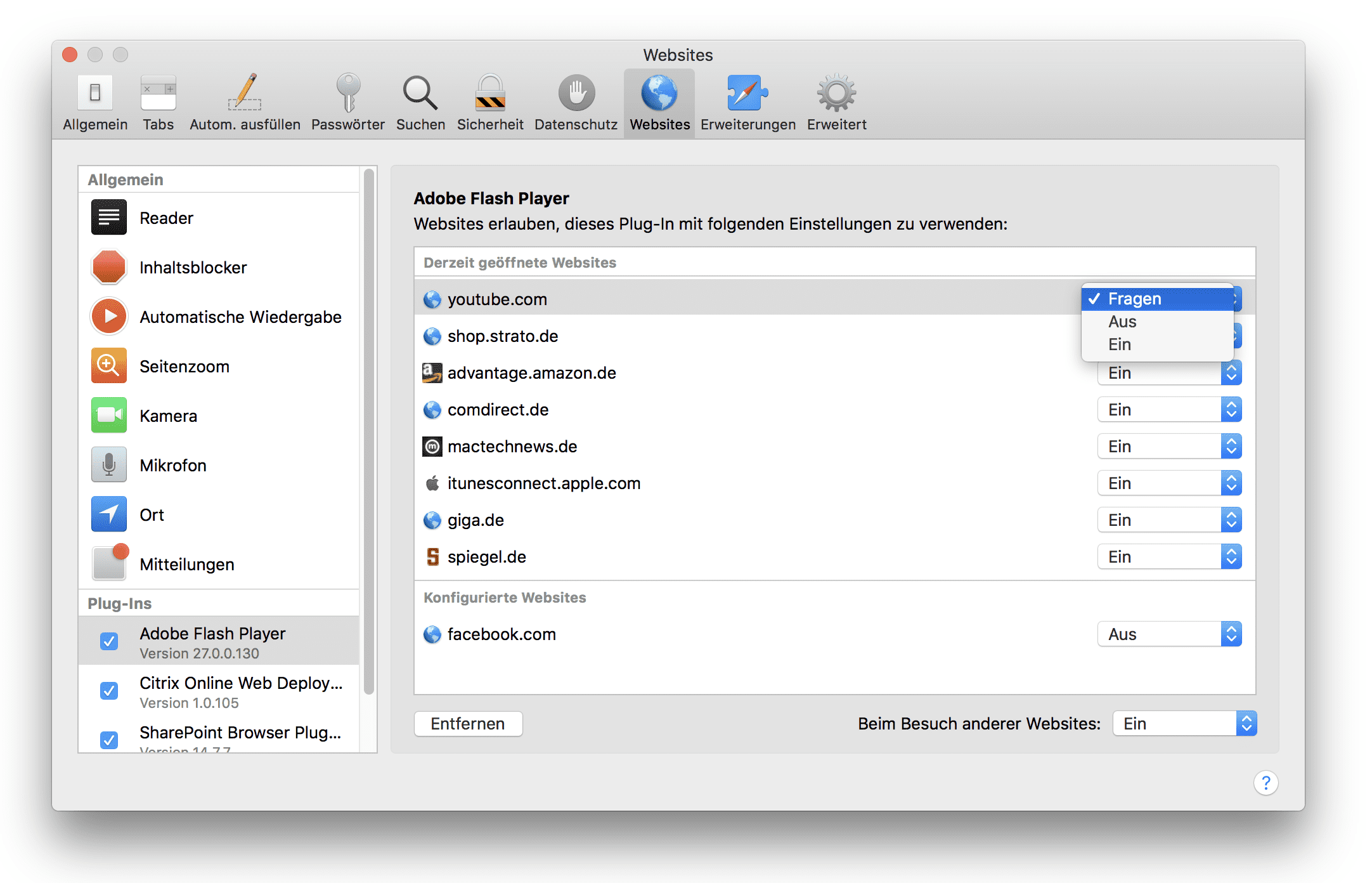Viewport: 1372px width, 883px height.
Task: Open the itunesconnect.apple.com setting dropdown
Action: click(1169, 483)
